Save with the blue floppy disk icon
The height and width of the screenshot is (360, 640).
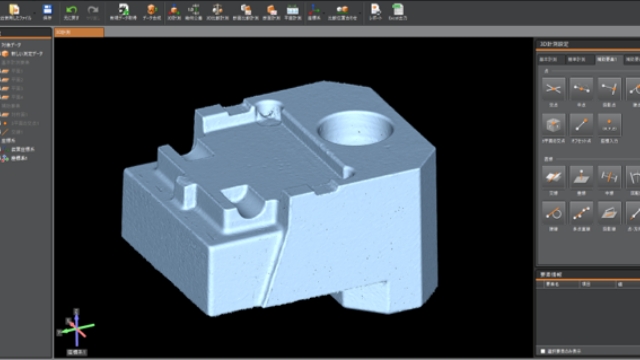47,9
